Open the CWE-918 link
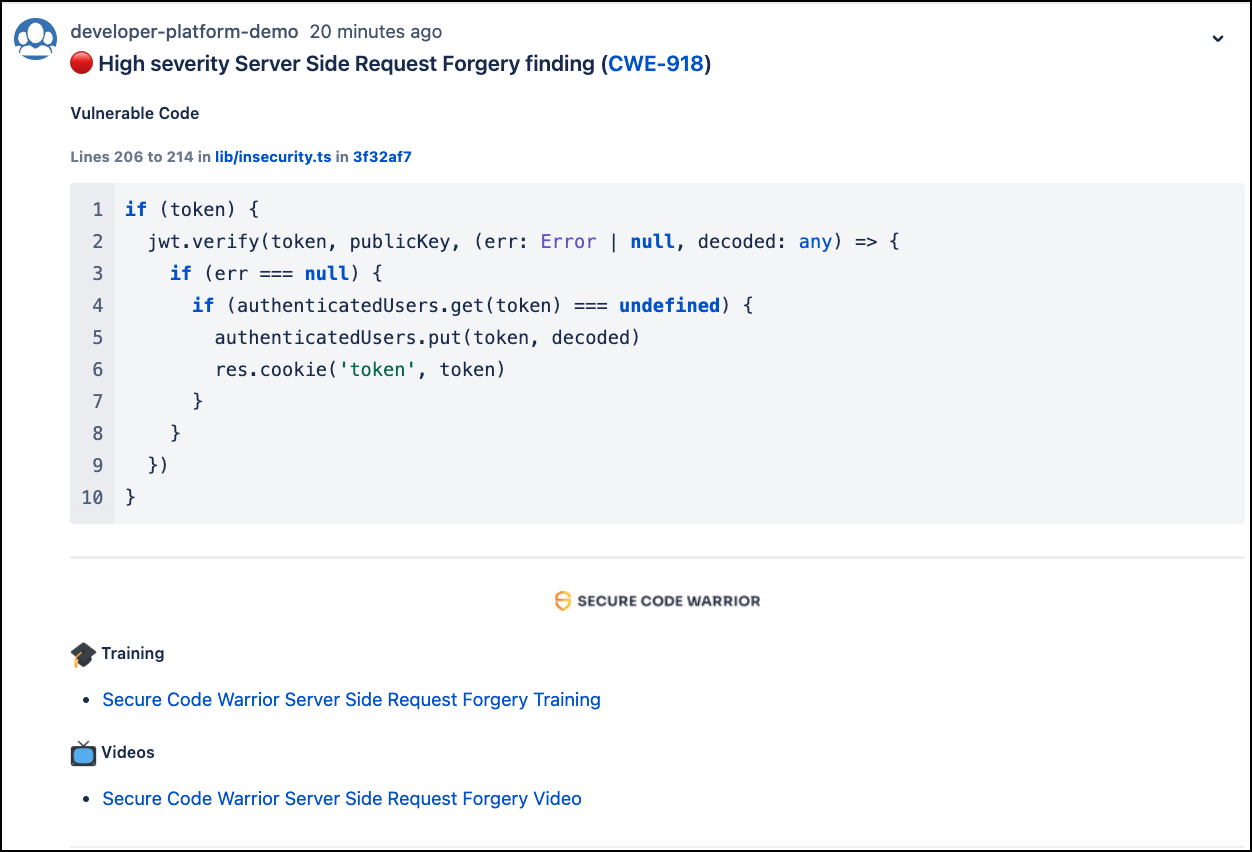This screenshot has width=1252, height=852. pos(655,64)
